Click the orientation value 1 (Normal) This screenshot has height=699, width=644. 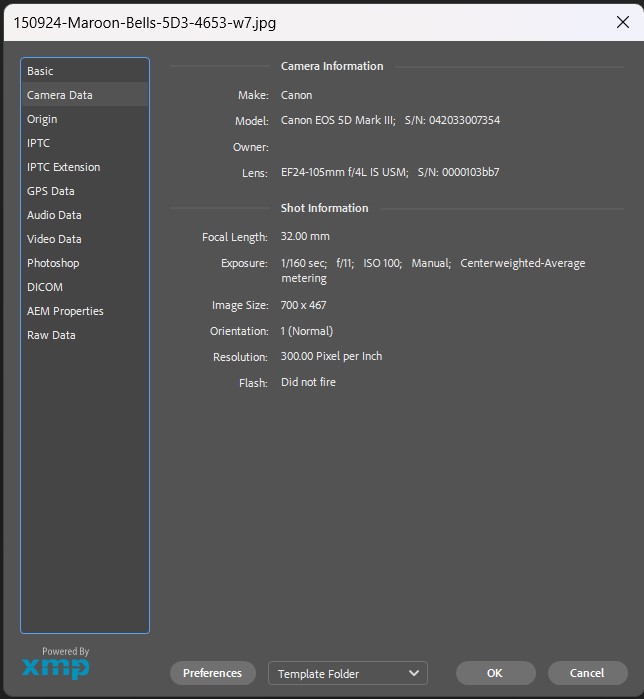307,331
